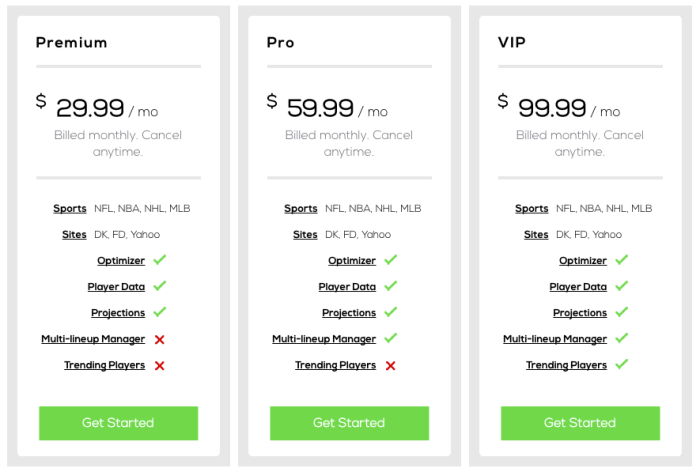The image size is (700, 472).
Task: Click the red X beside Premium Multi-lineup Manager
Action: 160,339
